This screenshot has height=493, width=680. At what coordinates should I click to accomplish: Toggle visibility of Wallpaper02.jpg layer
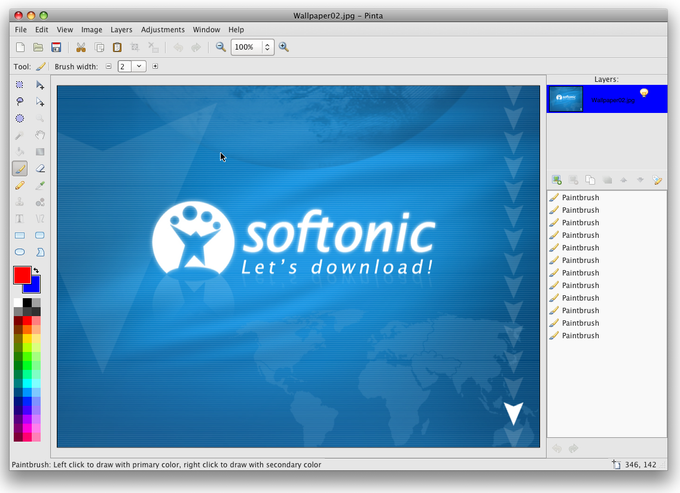644,92
